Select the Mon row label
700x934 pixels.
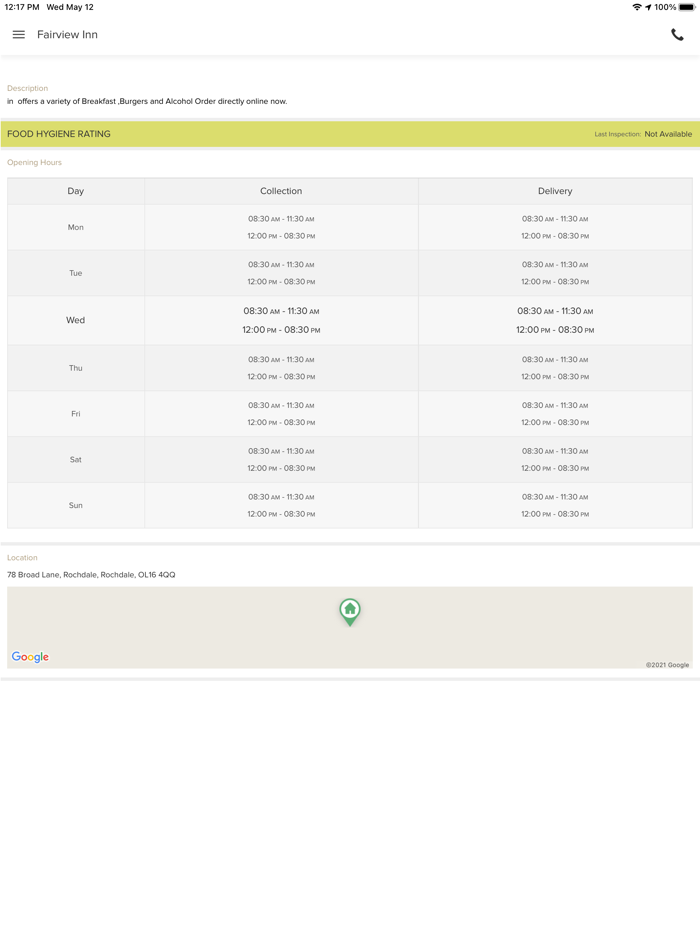pos(76,227)
